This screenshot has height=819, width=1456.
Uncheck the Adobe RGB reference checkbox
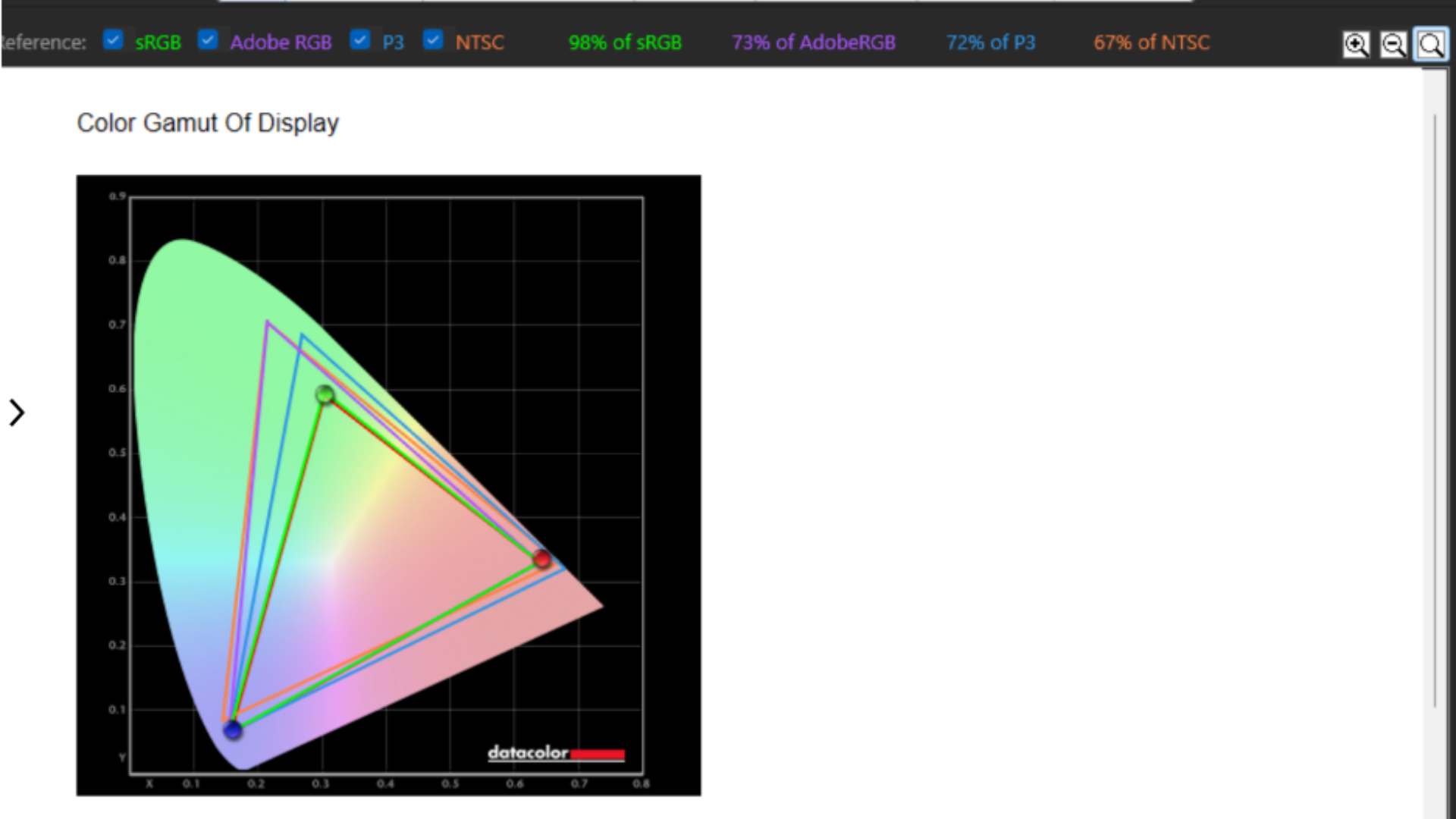tap(208, 39)
